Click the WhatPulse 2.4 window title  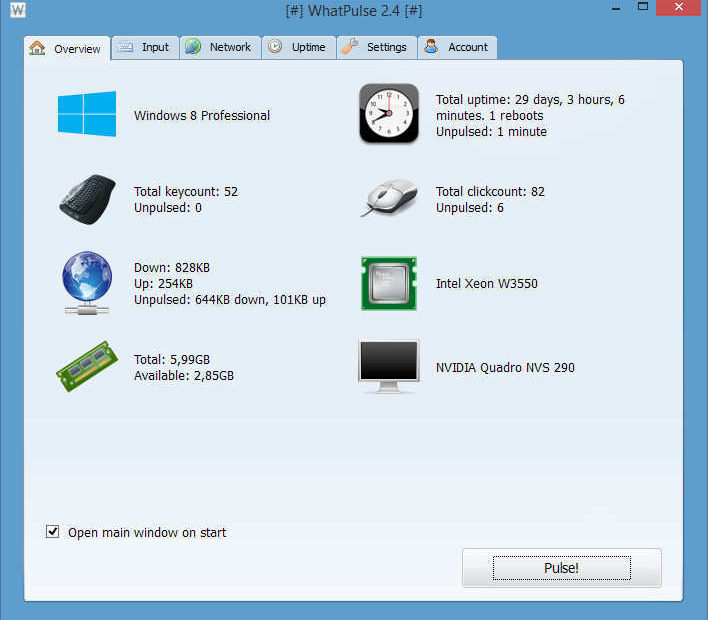(354, 10)
